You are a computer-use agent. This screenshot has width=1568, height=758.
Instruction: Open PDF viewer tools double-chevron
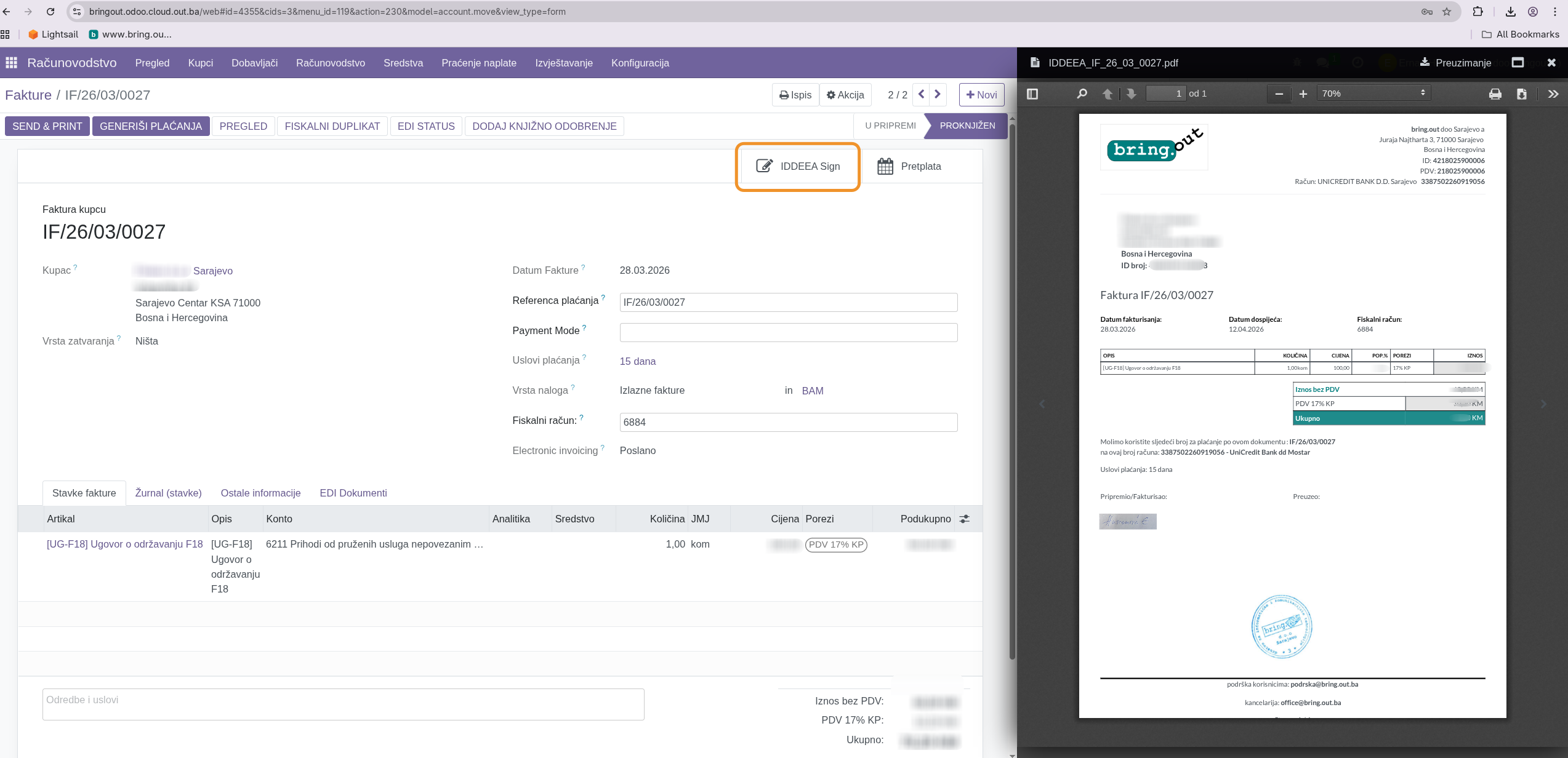click(x=1553, y=94)
